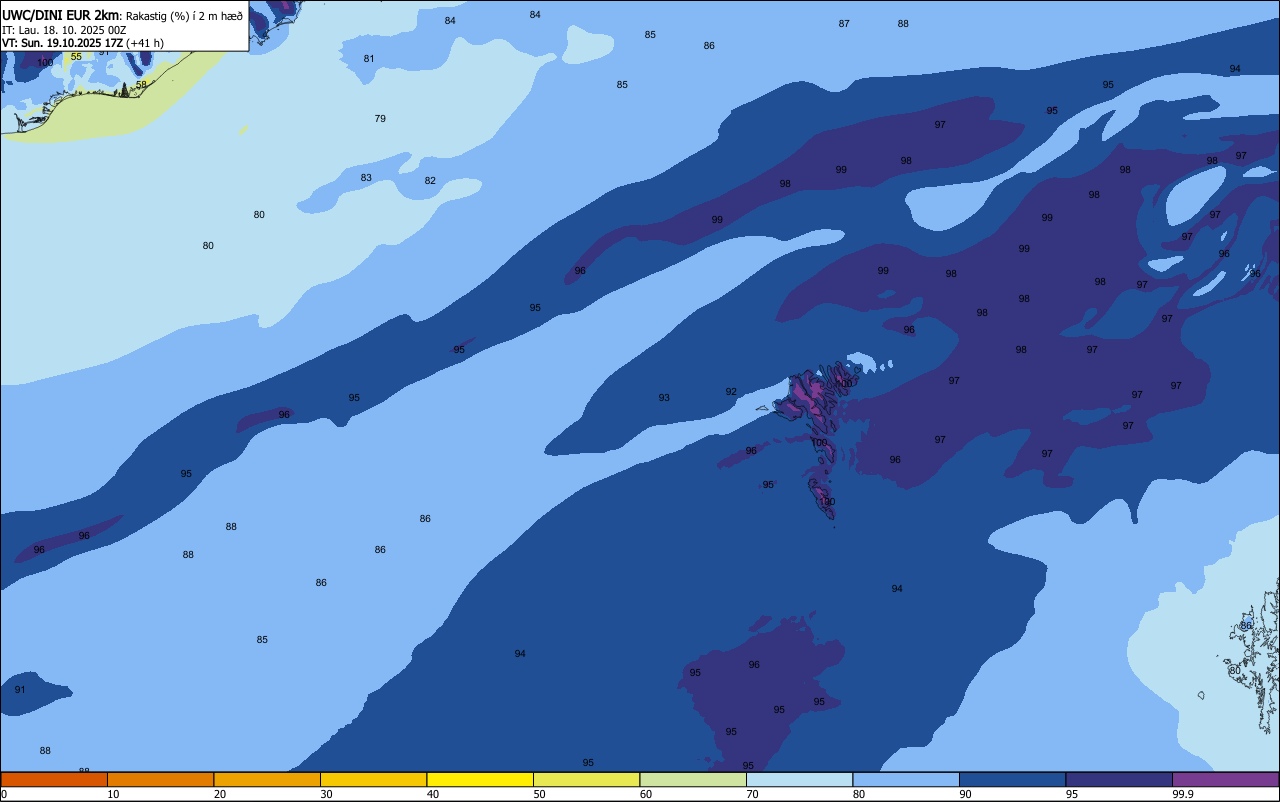Click the dark orange 0–10 legend swatch

[x=54, y=779]
